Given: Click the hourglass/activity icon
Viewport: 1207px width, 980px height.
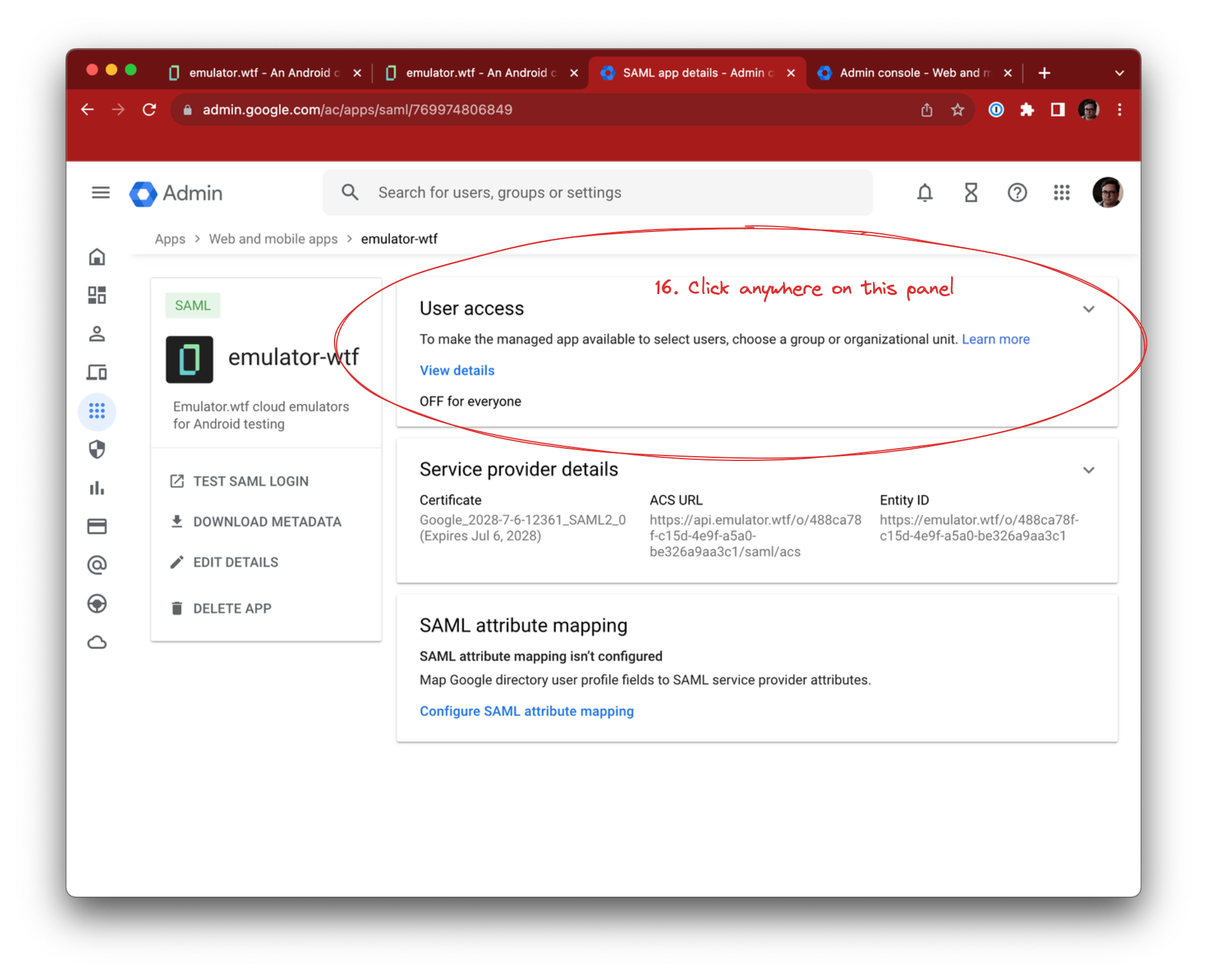Looking at the screenshot, I should click(x=968, y=193).
